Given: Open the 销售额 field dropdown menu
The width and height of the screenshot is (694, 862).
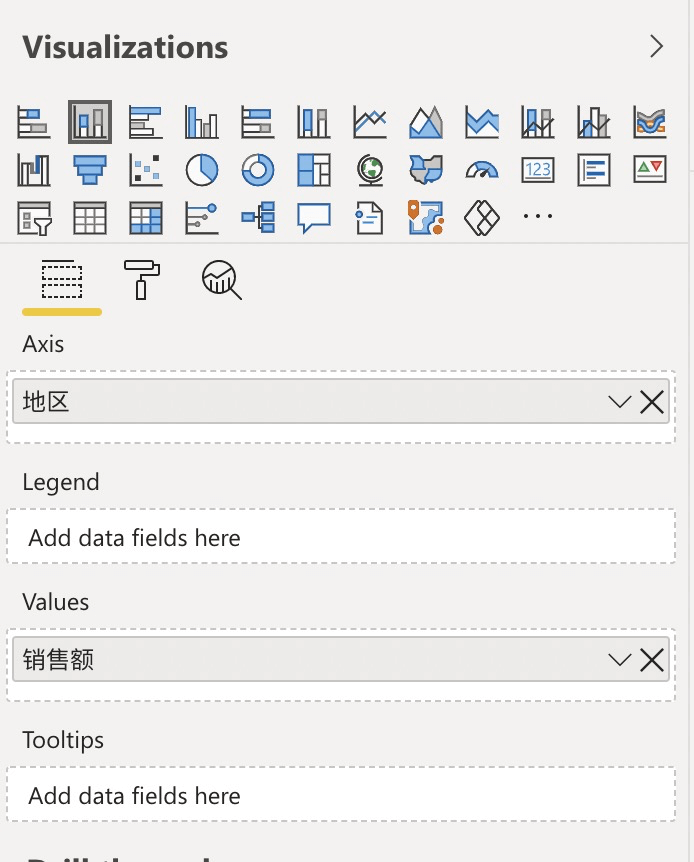Looking at the screenshot, I should [619, 660].
